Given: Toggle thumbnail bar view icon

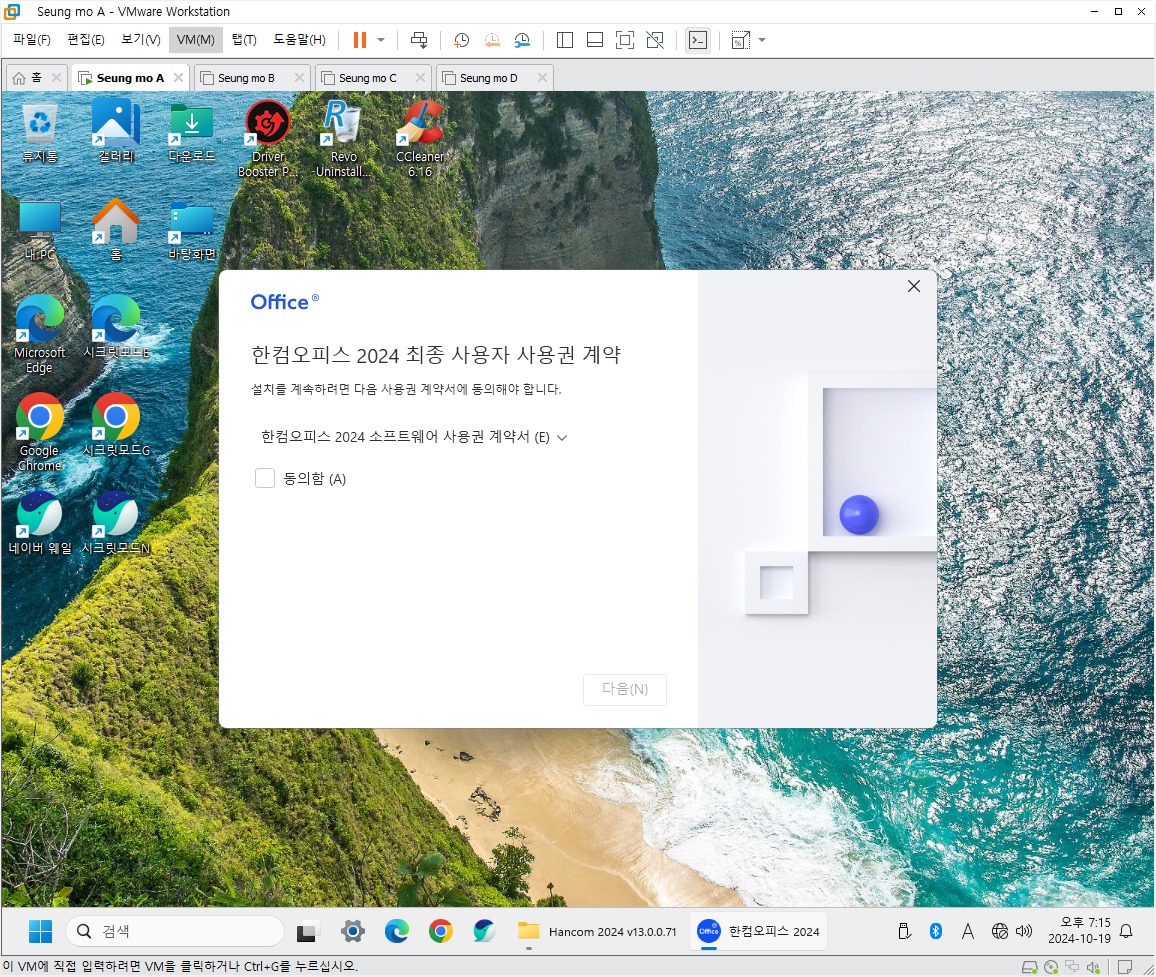Looking at the screenshot, I should coord(595,40).
